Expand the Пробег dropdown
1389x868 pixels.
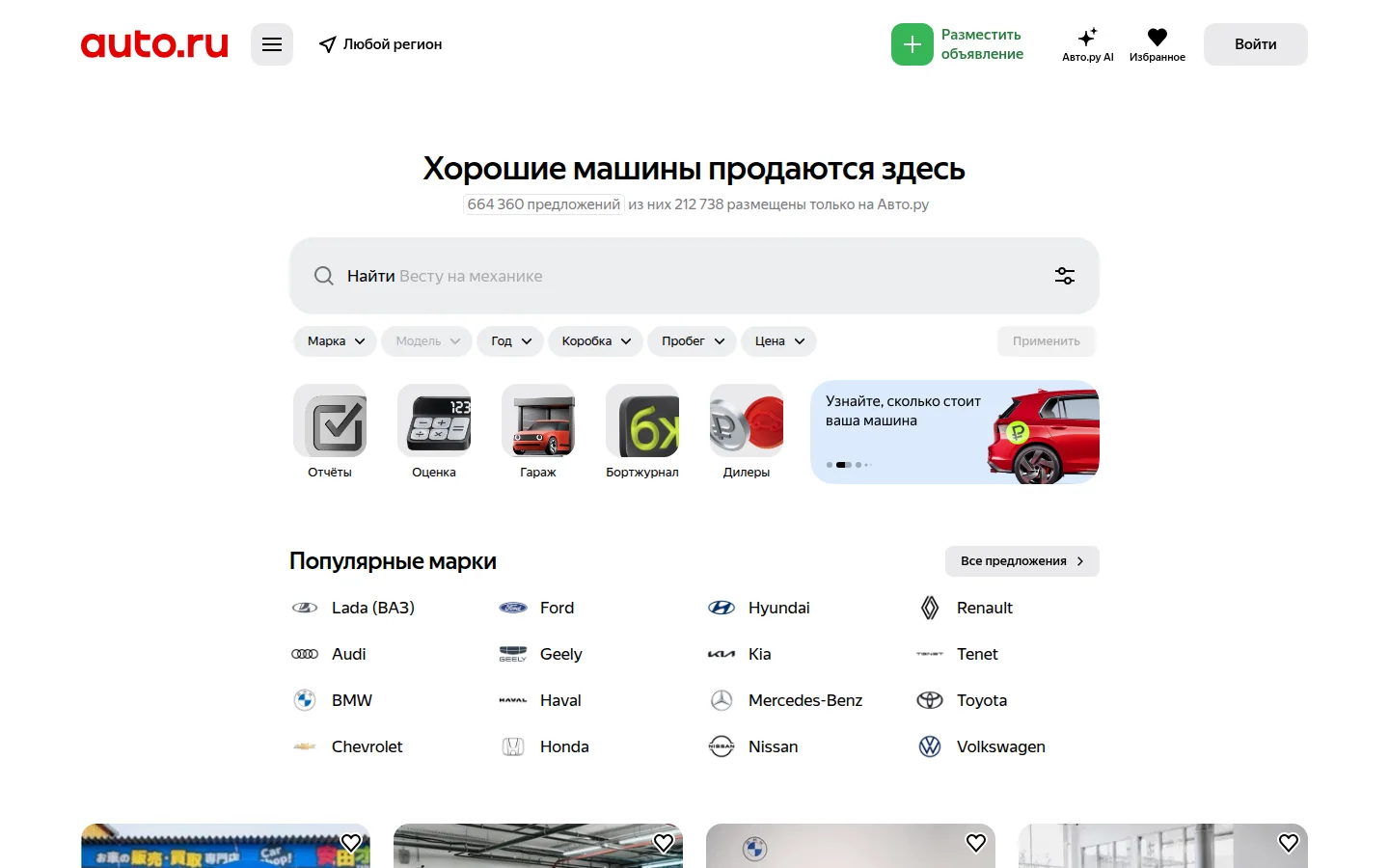693,341
